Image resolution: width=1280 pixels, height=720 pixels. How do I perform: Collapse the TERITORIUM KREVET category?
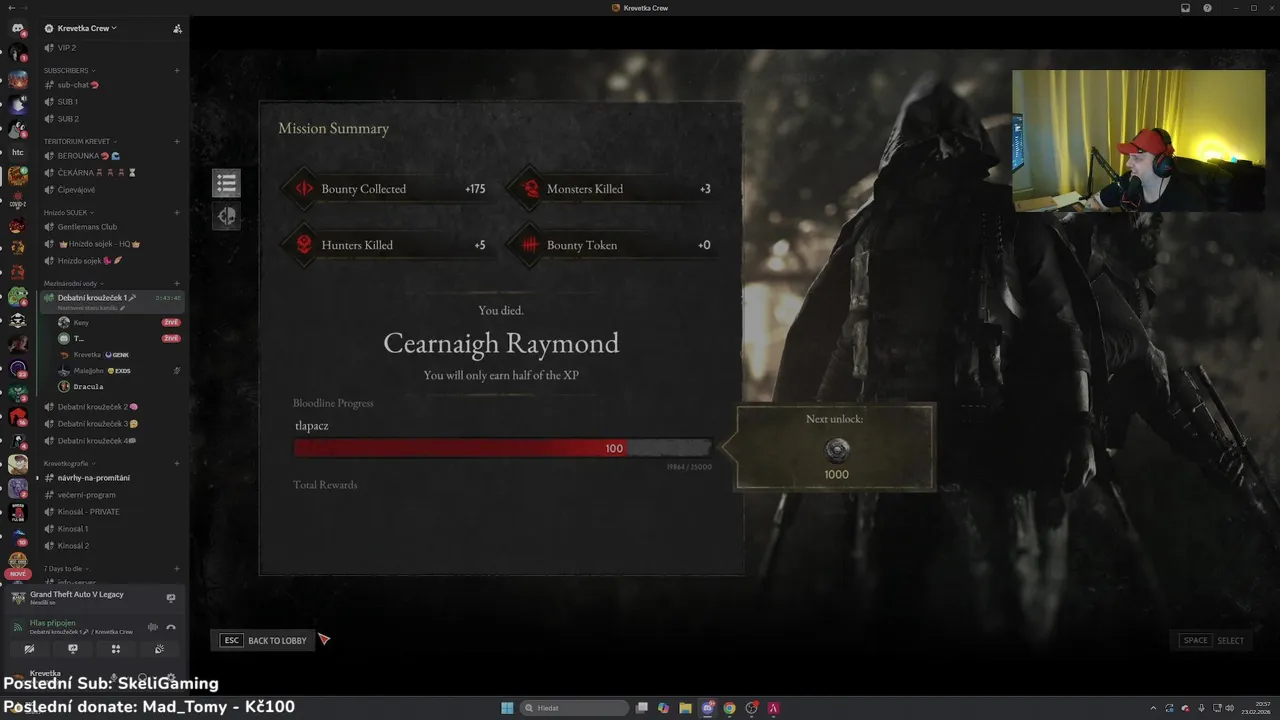[80, 142]
